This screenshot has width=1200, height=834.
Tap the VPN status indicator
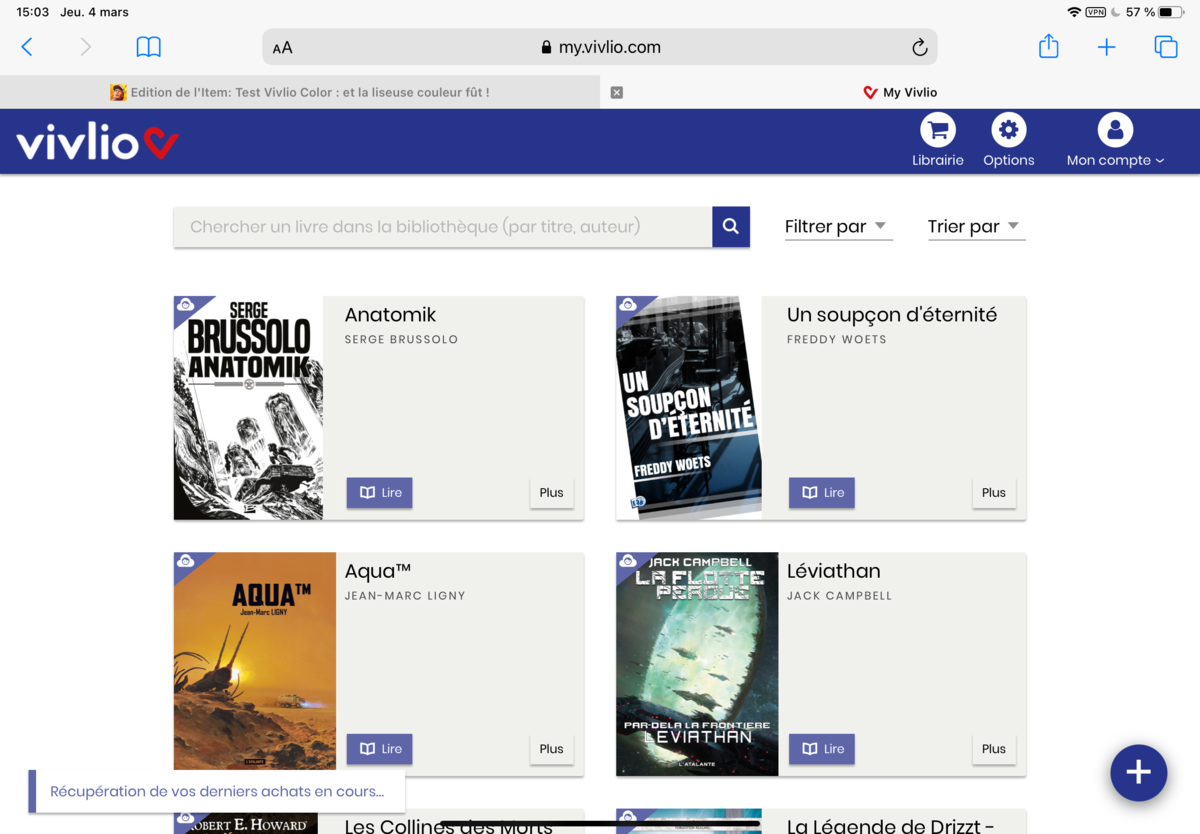[x=1095, y=12]
